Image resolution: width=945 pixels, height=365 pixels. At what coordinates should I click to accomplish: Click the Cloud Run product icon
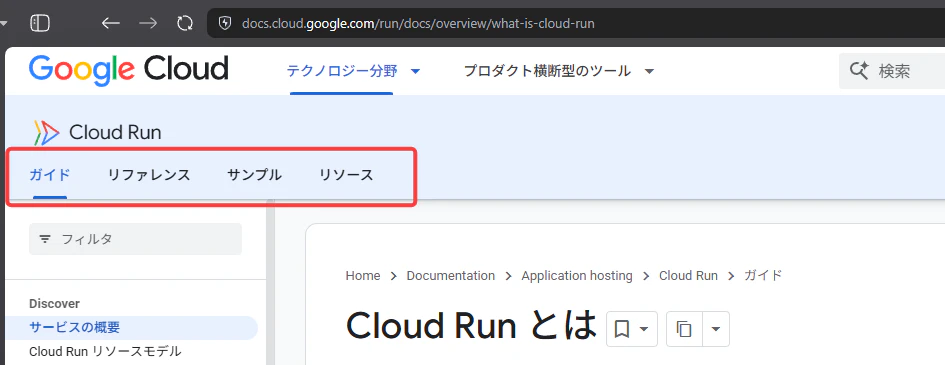(x=47, y=133)
